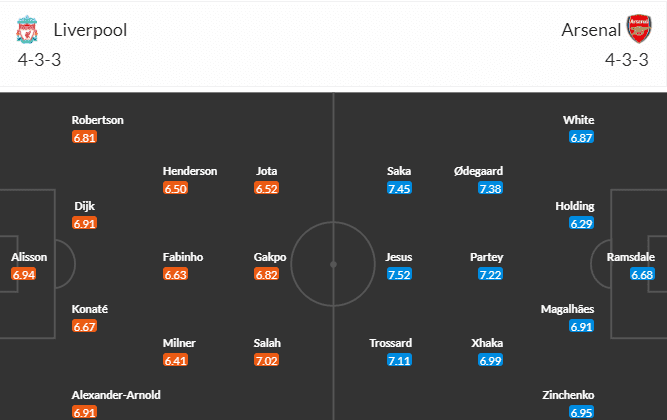
Task: Click Holding's 6.29 rating badge
Action: (x=582, y=223)
